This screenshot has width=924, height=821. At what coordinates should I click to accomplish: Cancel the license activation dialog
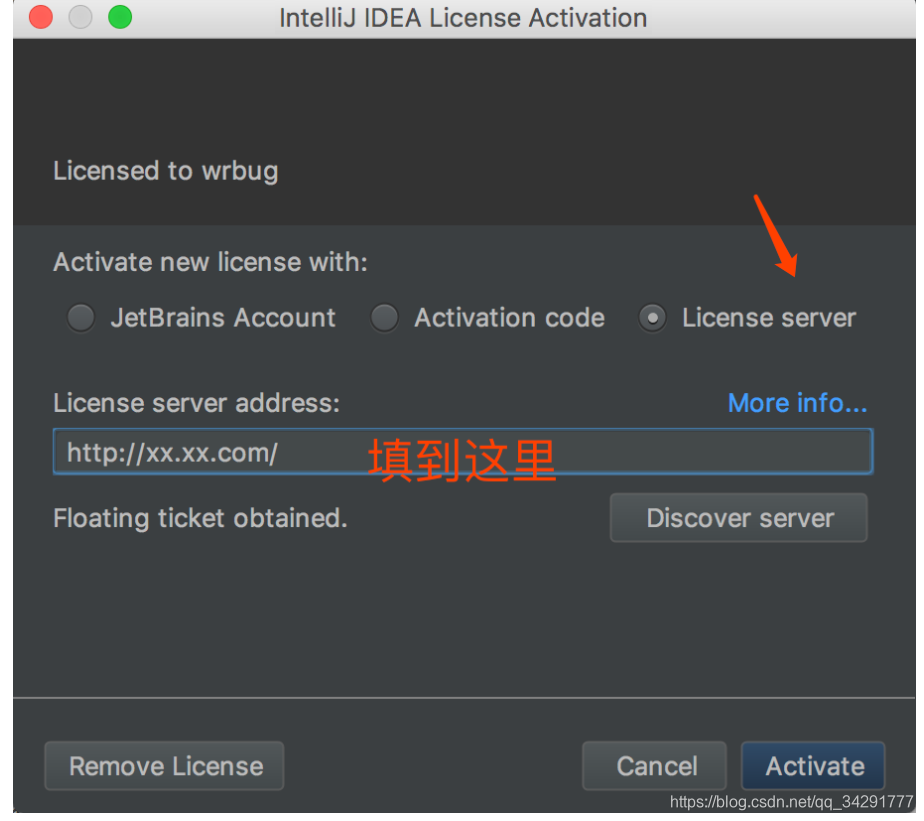coord(654,766)
